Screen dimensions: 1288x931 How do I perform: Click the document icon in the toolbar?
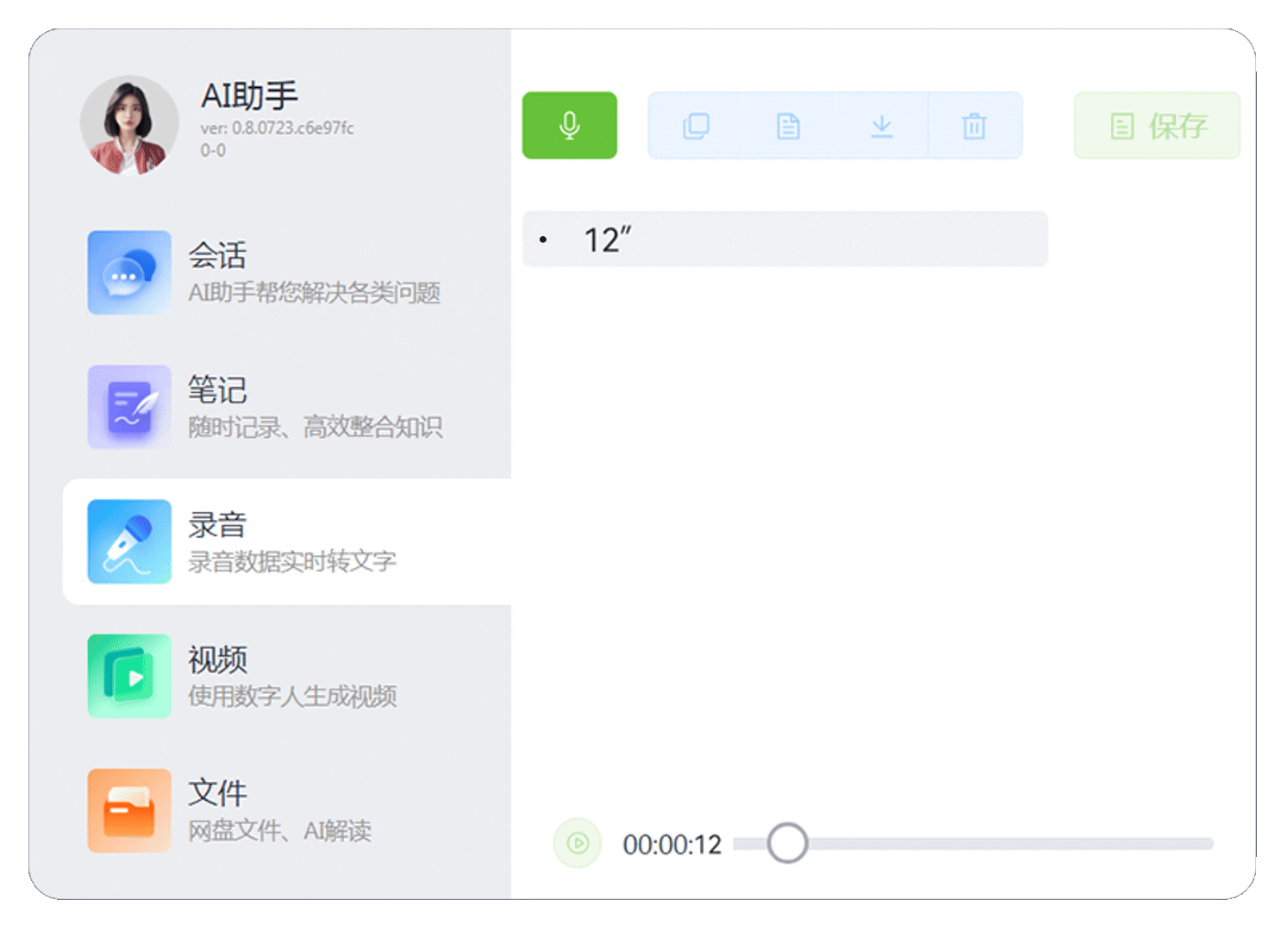click(788, 127)
